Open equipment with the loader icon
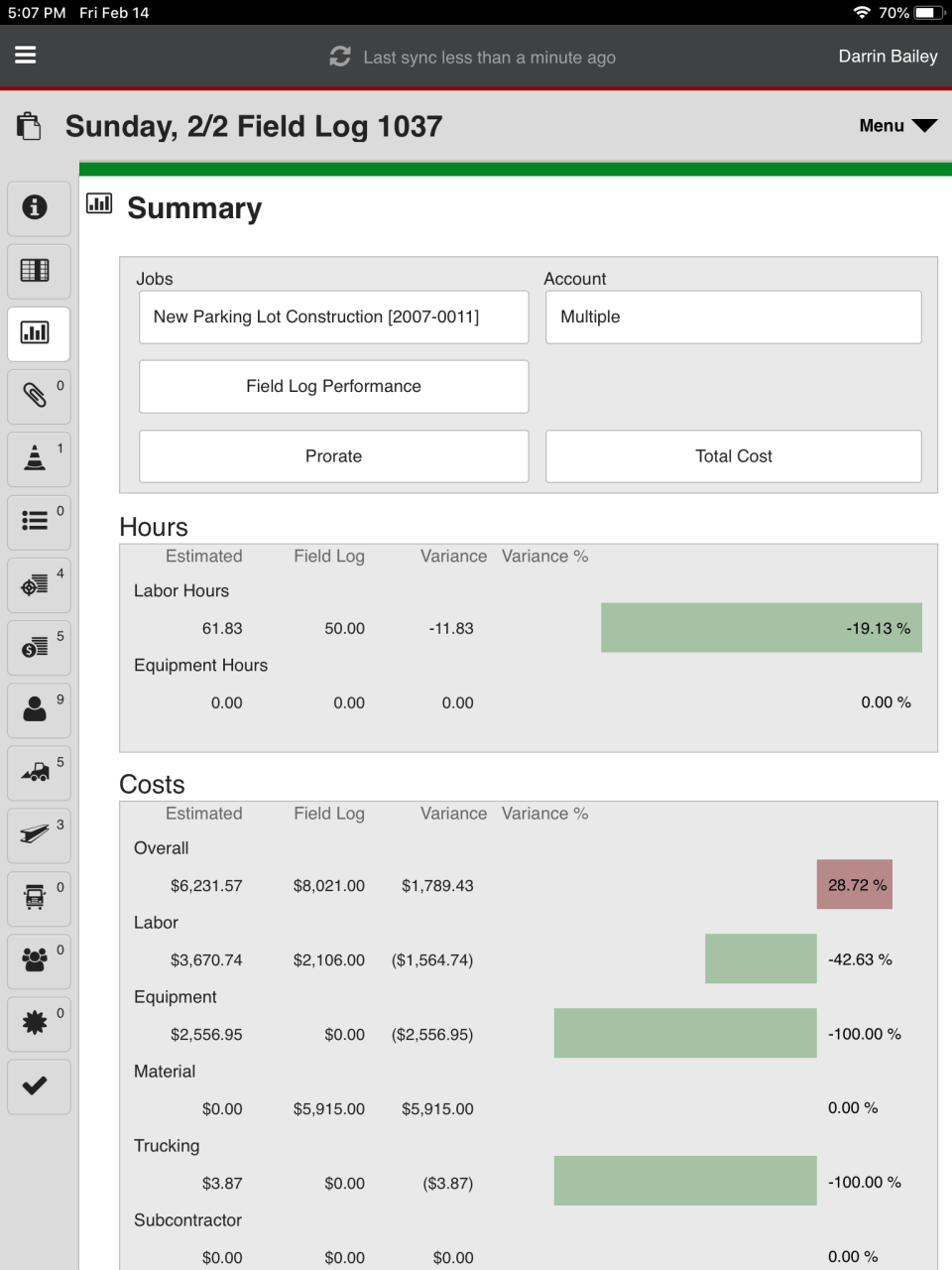 click(38, 772)
